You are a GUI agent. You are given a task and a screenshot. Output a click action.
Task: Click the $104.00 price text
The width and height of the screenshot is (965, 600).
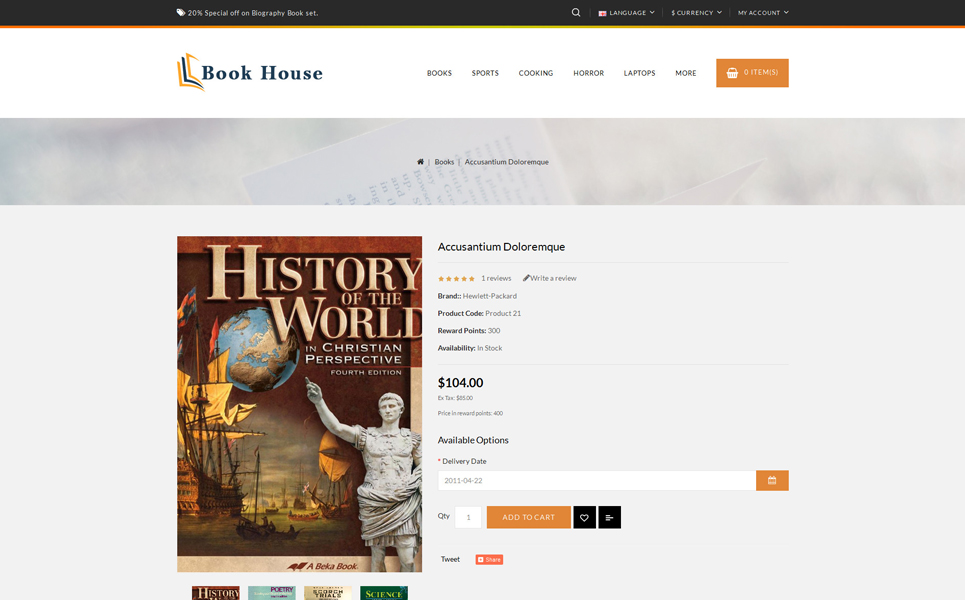(x=460, y=383)
